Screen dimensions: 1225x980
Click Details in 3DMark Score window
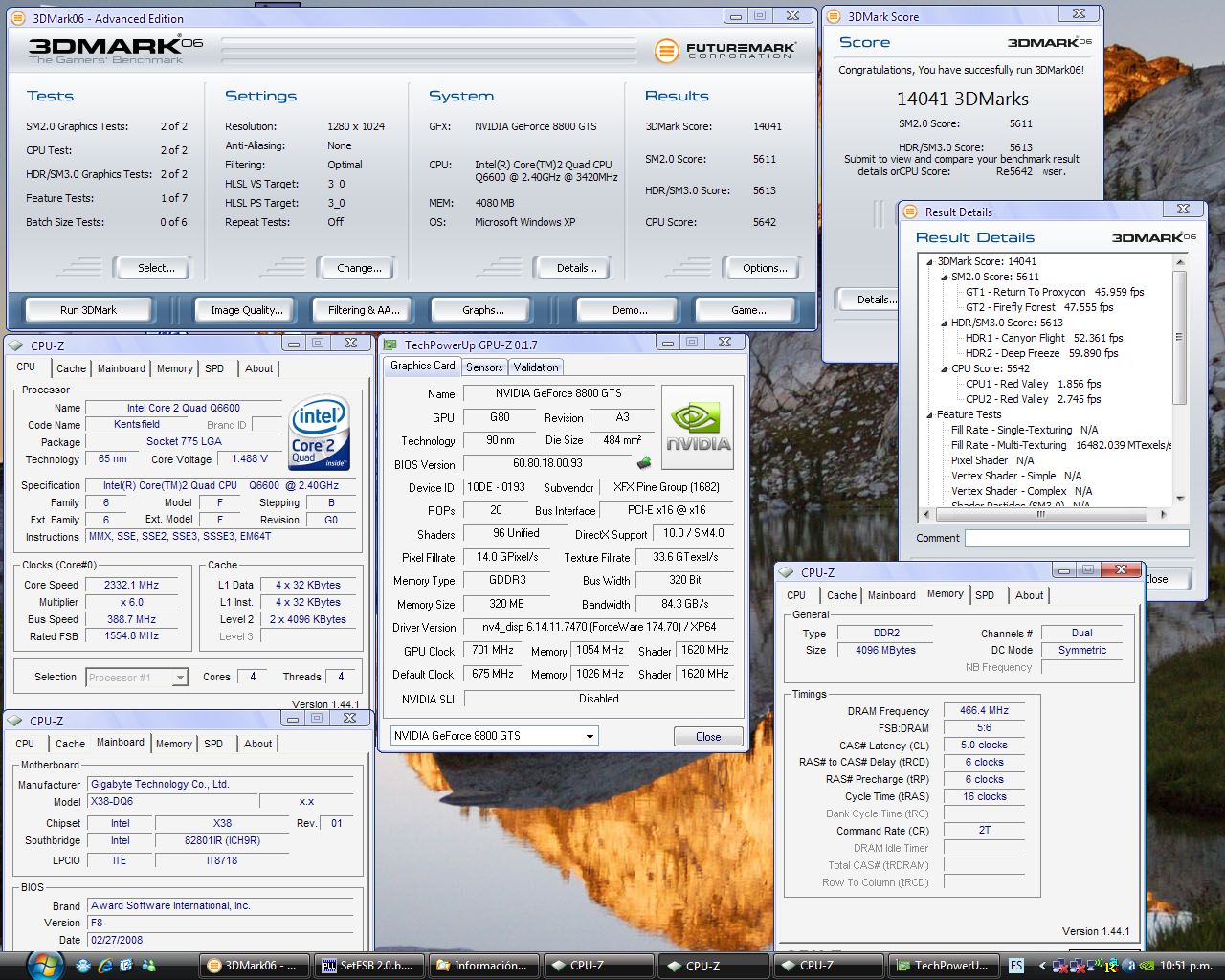pos(869,300)
